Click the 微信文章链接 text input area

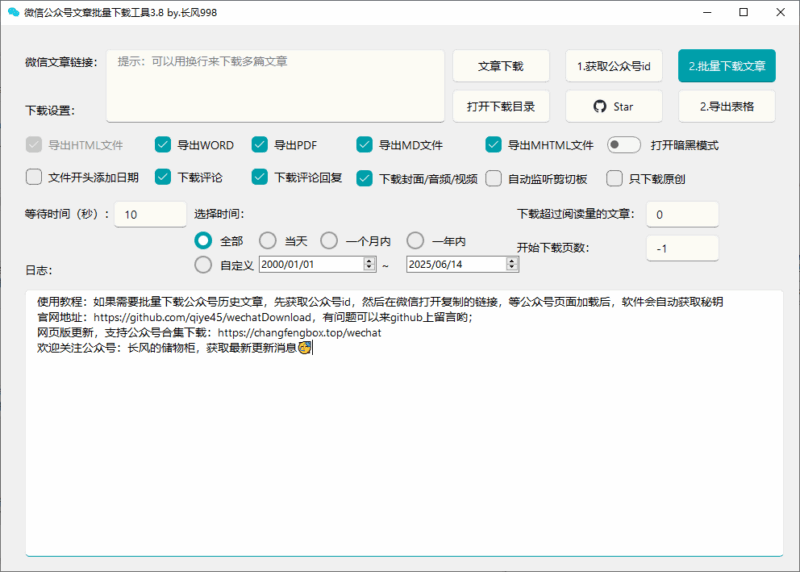(275, 86)
